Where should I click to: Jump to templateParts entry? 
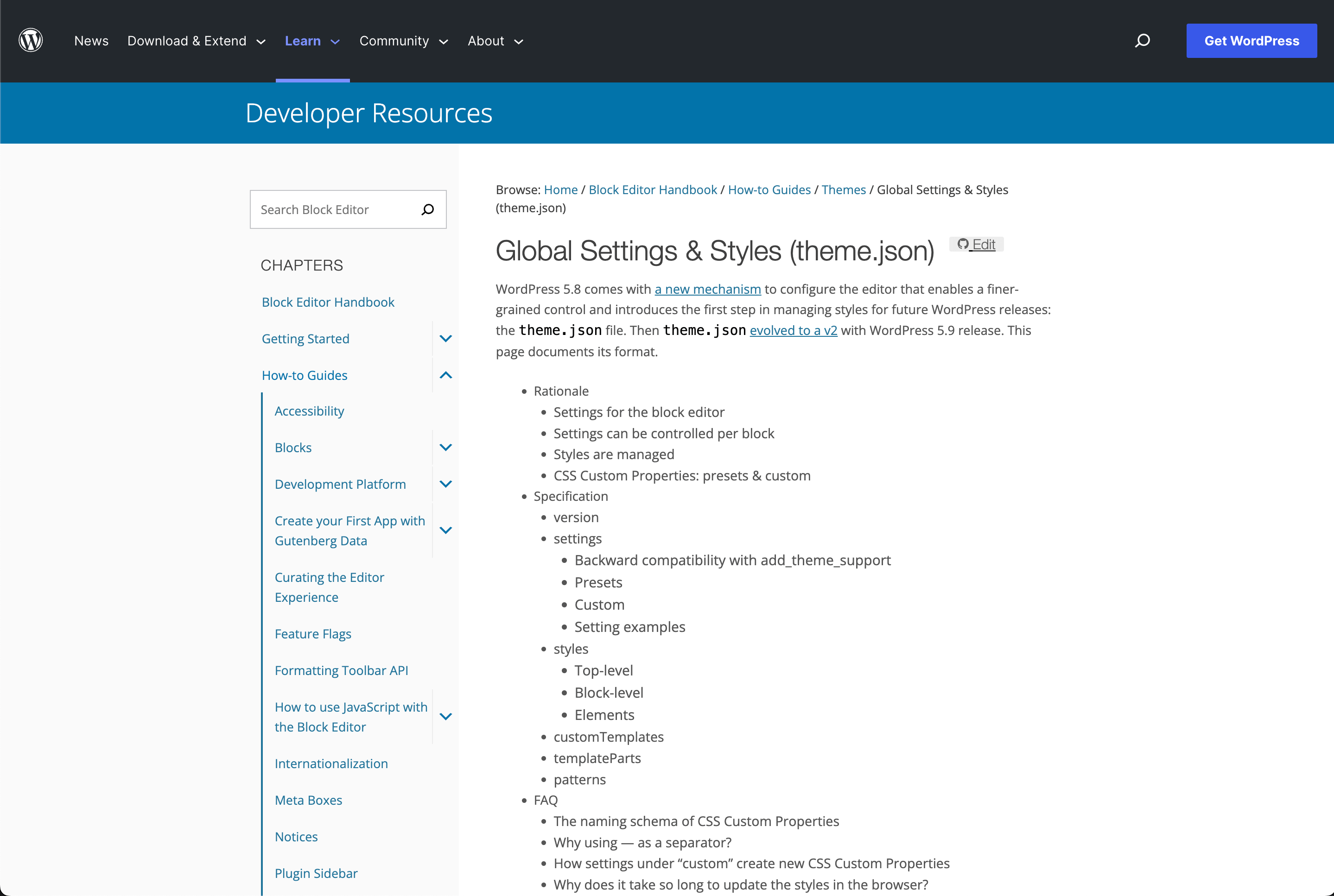pos(597,758)
